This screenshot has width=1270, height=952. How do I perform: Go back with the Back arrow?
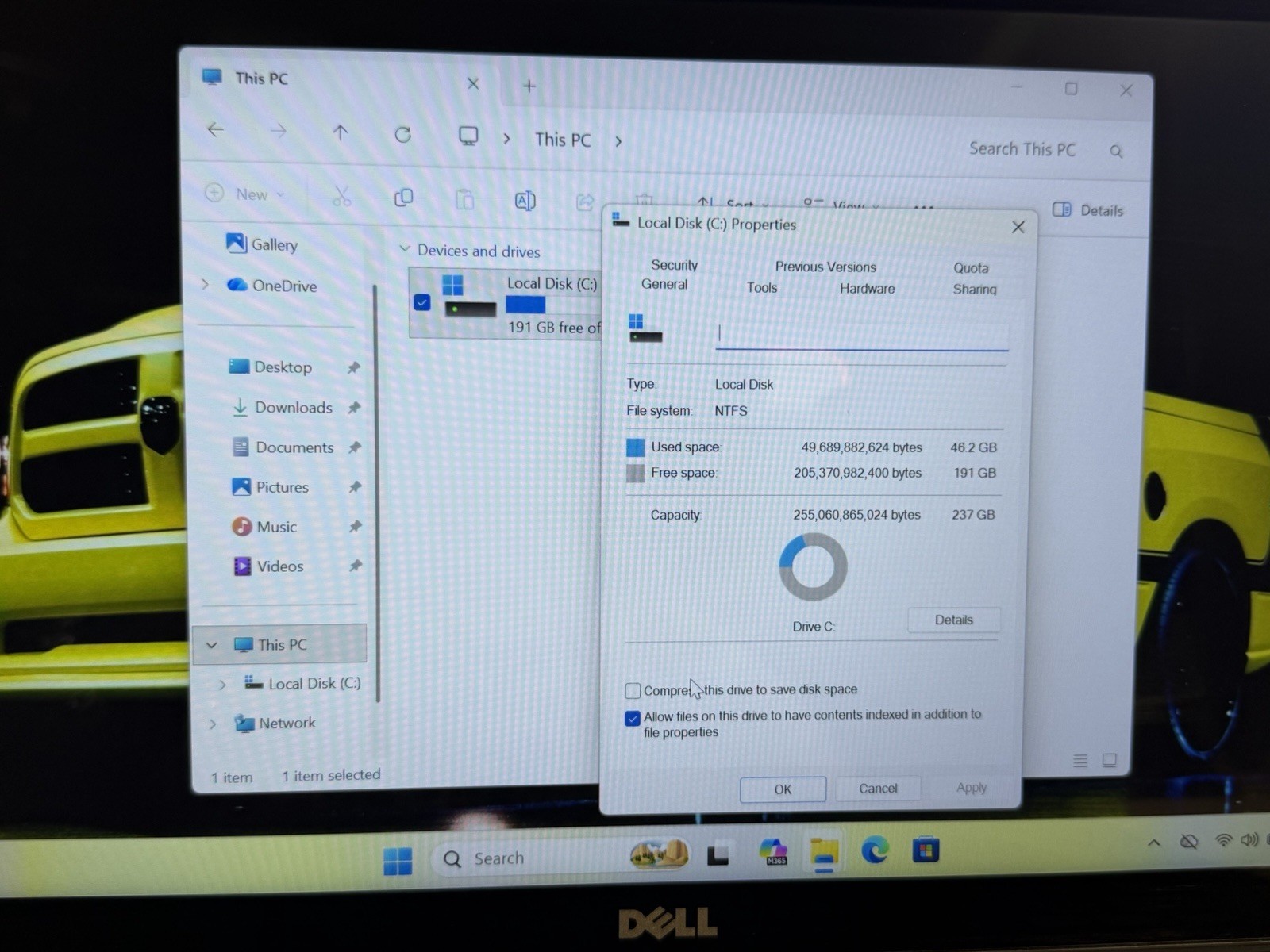[215, 129]
